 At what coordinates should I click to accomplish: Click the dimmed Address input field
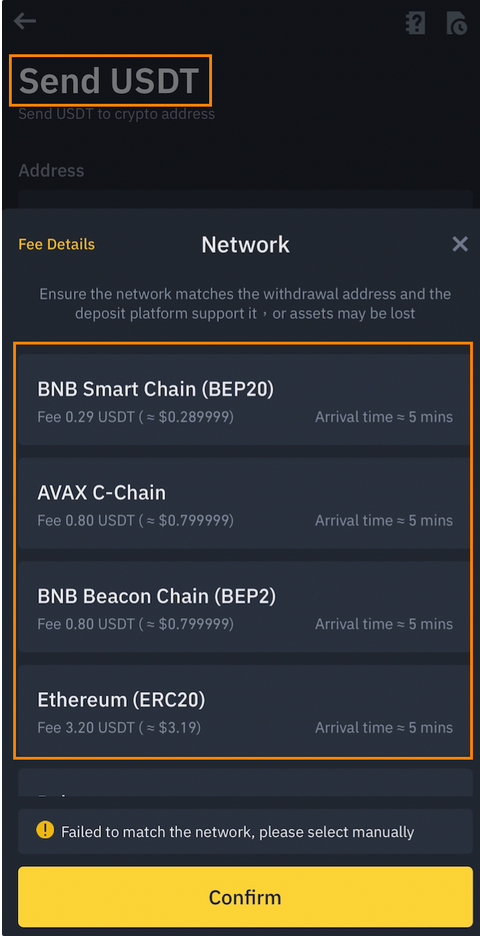pyautogui.click(x=245, y=199)
